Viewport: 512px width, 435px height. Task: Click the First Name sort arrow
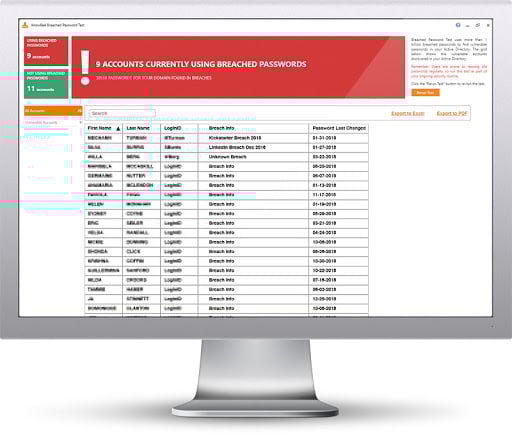118,129
